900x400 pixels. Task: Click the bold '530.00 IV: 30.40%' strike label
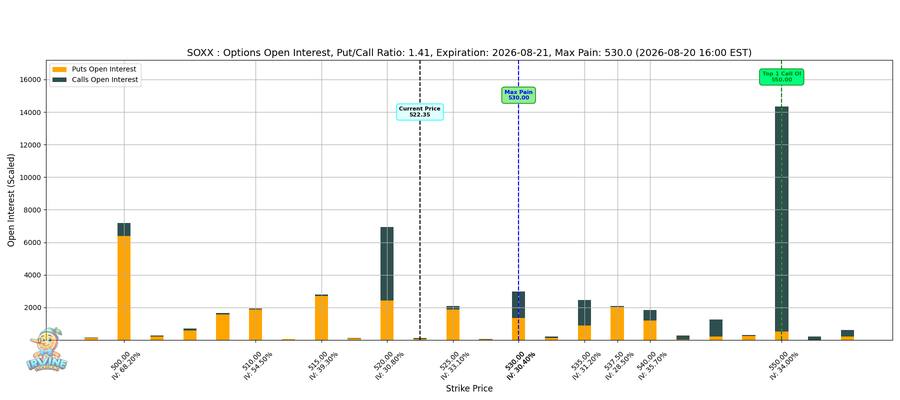tap(520, 366)
